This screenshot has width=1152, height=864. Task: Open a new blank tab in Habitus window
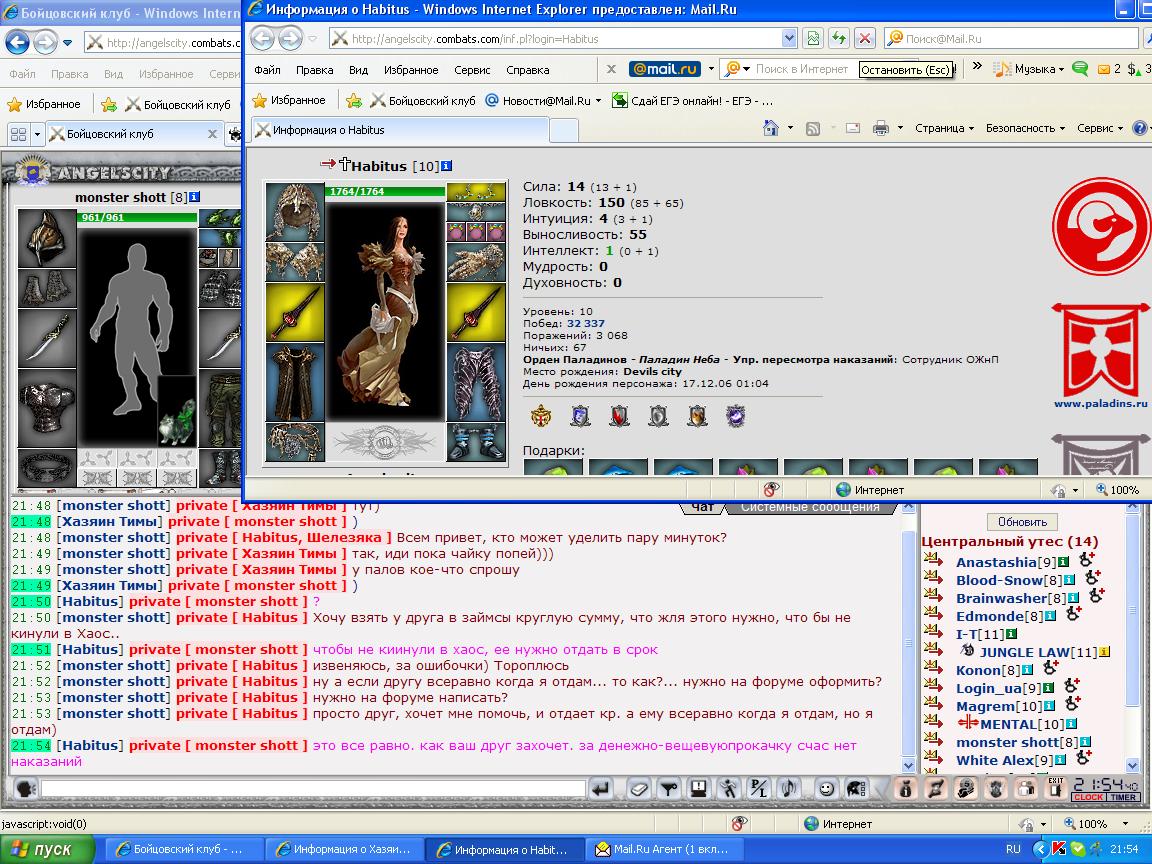(564, 130)
